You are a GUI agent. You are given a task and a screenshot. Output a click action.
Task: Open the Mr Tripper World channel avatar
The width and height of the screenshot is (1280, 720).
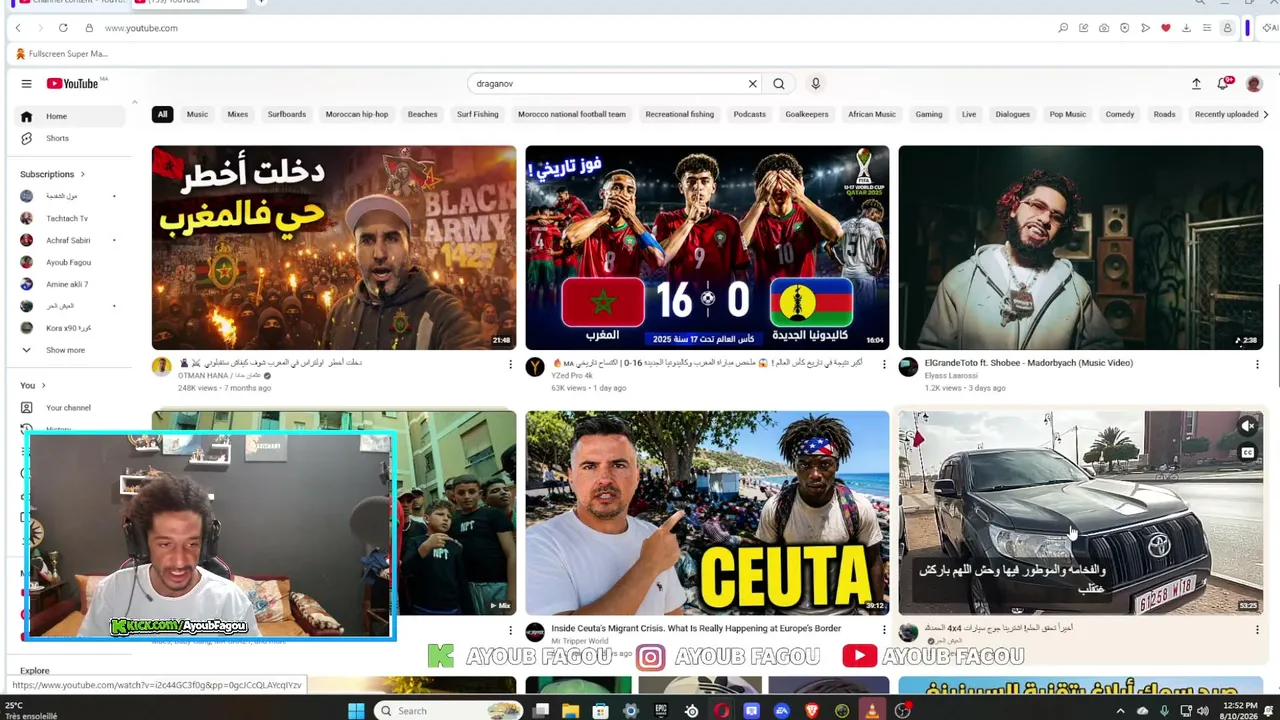[x=535, y=633]
